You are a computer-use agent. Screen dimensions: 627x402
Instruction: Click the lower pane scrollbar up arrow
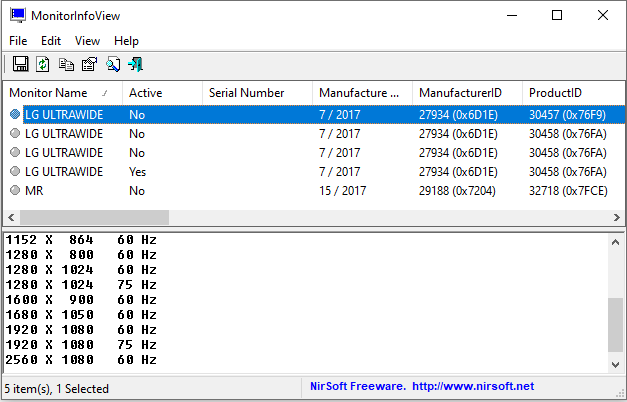pos(617,242)
